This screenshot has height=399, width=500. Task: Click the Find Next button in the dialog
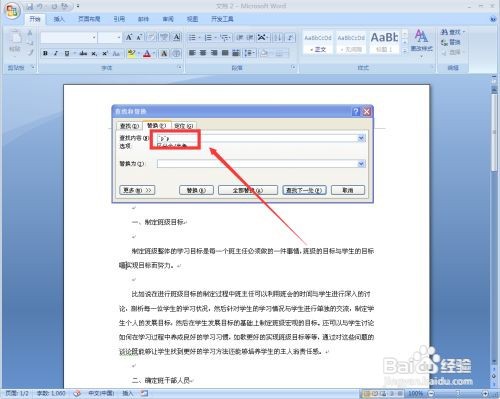click(x=304, y=190)
